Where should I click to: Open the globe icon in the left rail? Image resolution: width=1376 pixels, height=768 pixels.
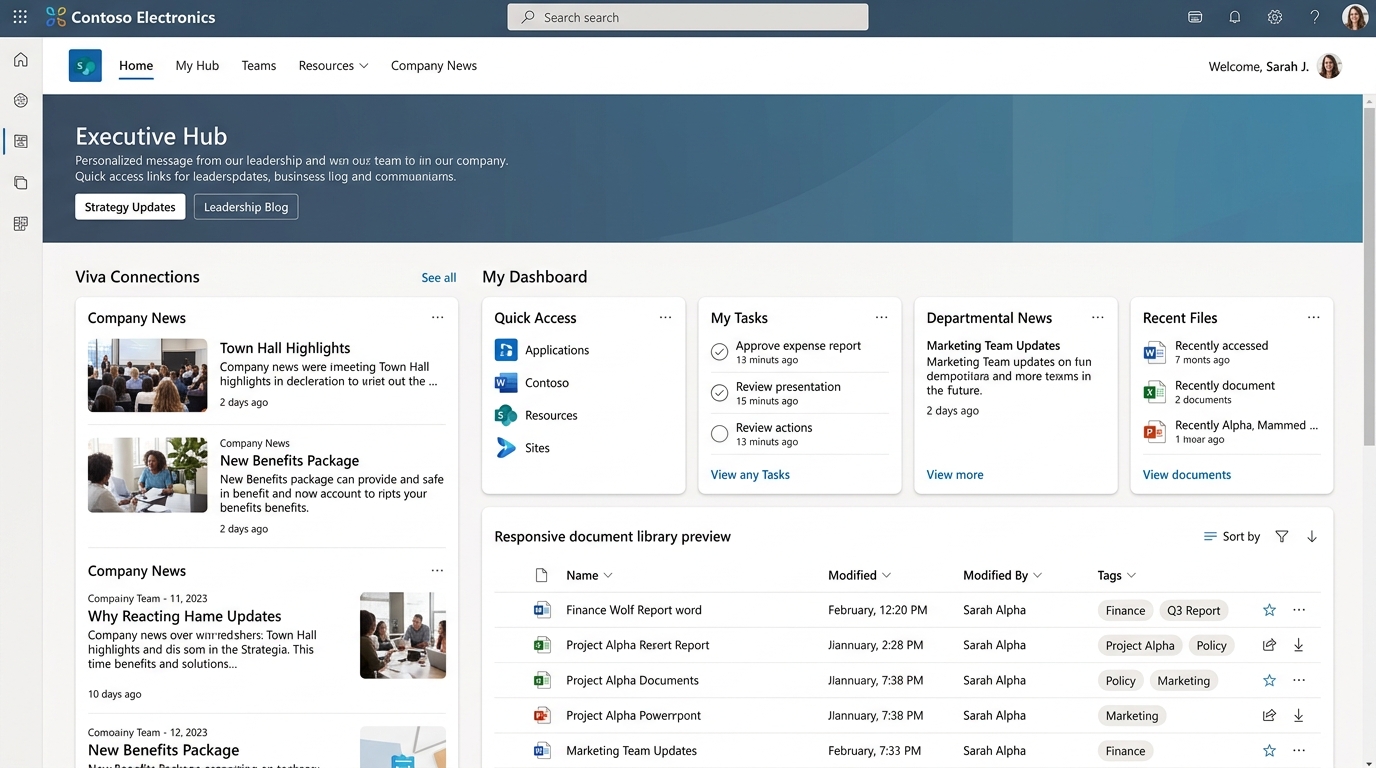(20, 101)
